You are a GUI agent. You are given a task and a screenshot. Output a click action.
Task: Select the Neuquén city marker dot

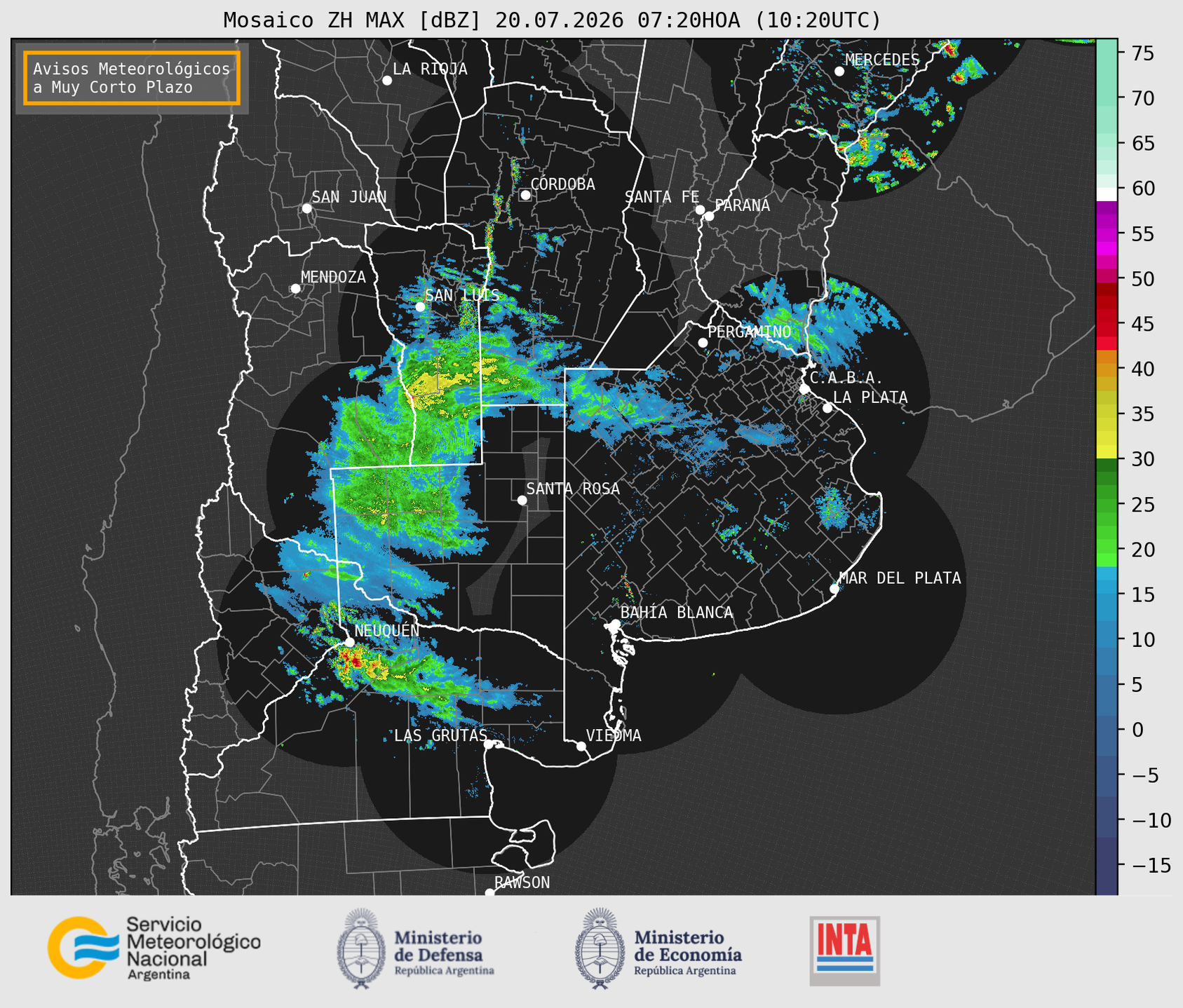click(349, 642)
